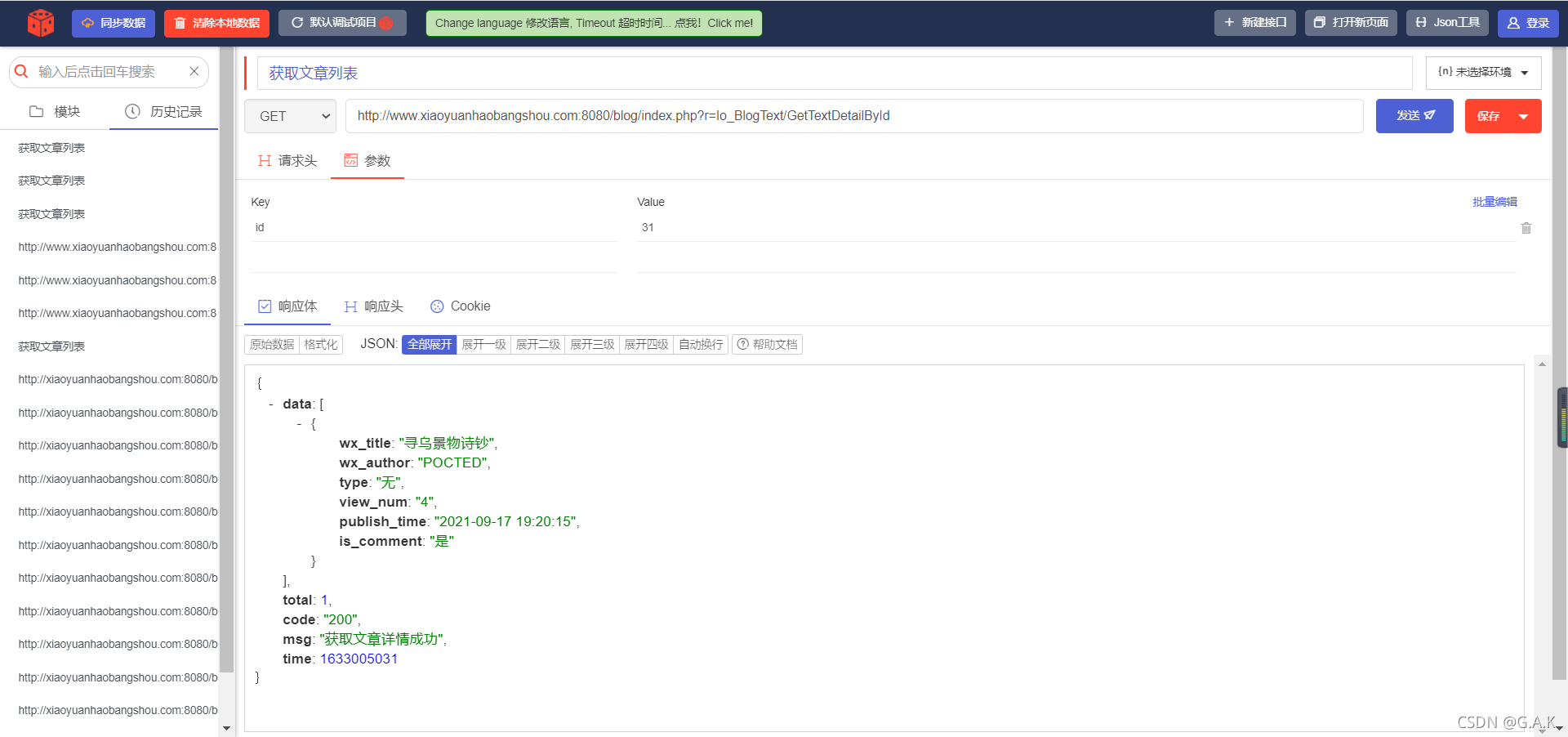This screenshot has width=1568, height=737.
Task: Switch to the 历史记录 history tab
Action: [x=163, y=112]
